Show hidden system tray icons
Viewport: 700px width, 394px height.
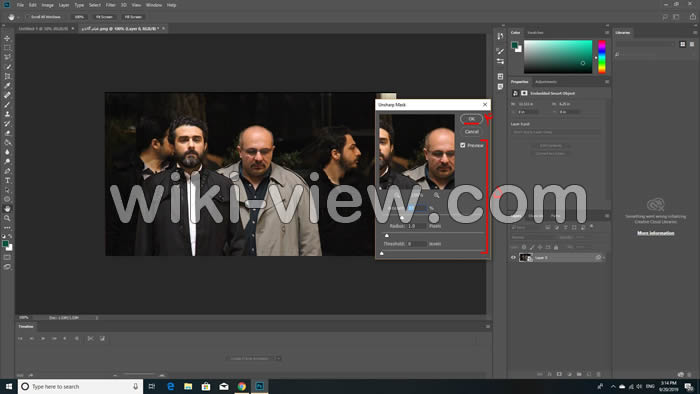point(612,386)
